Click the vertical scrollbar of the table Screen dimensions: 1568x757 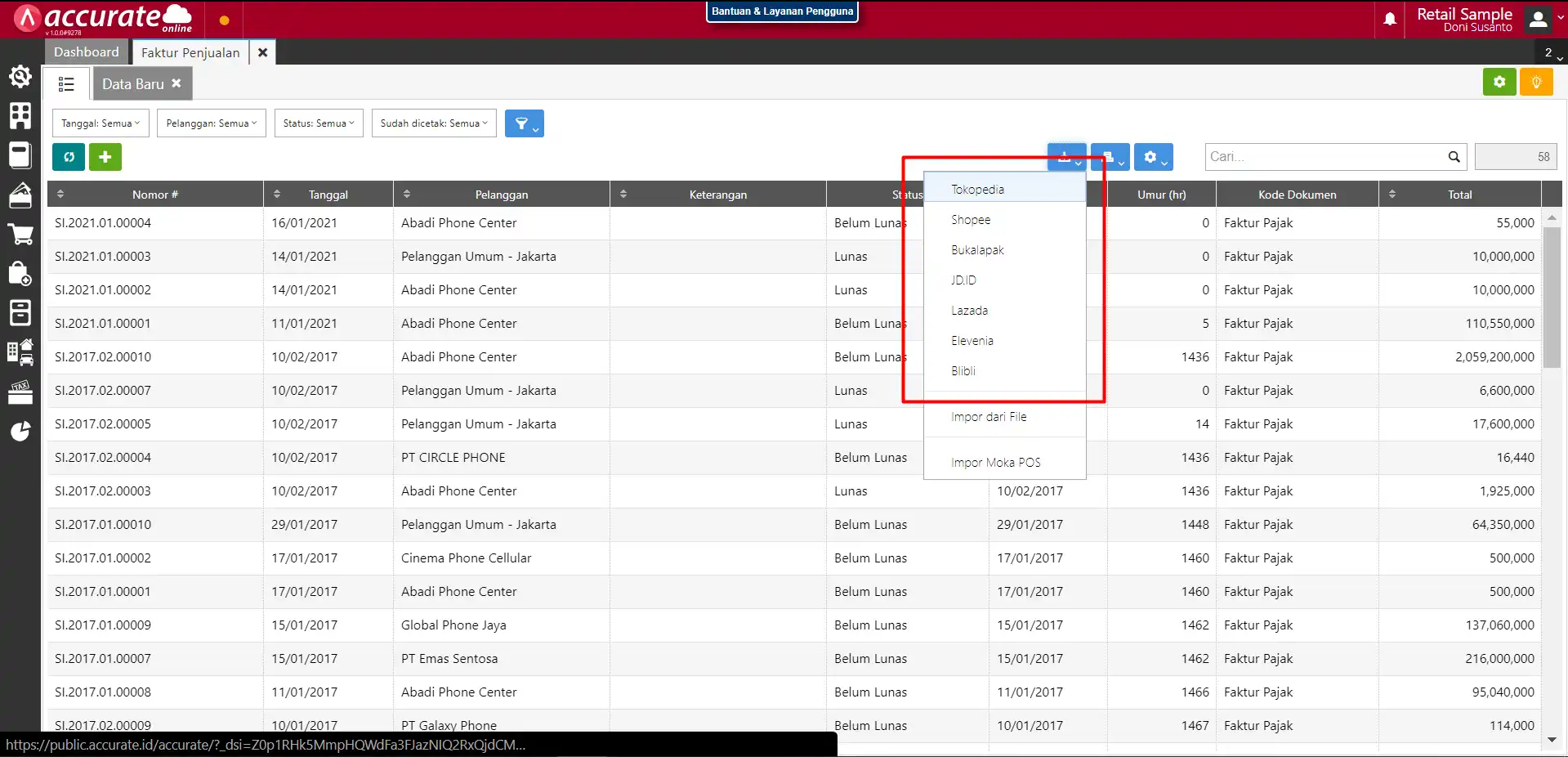tap(1552, 298)
